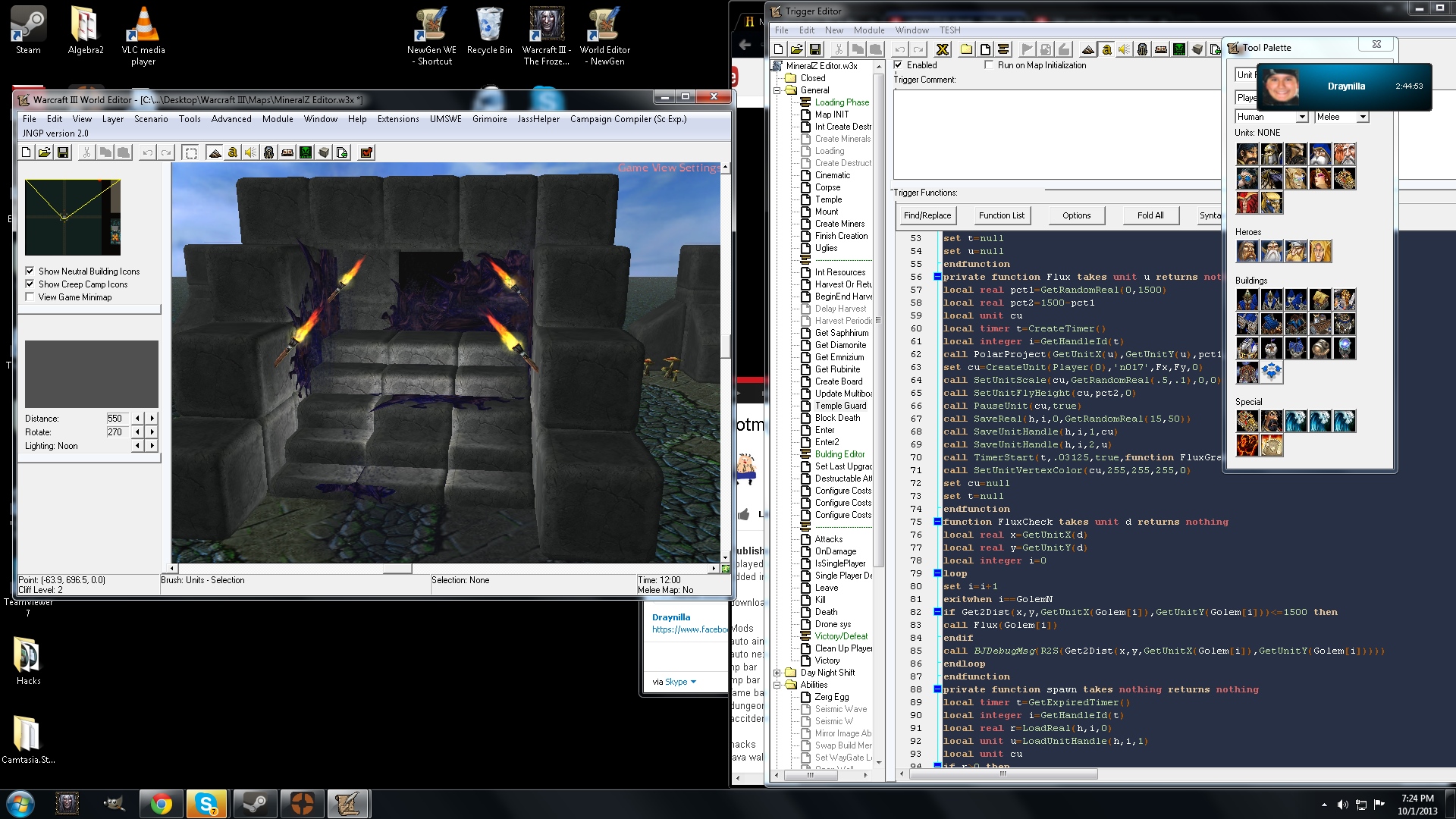Click the Find/Replace button

click(x=927, y=215)
